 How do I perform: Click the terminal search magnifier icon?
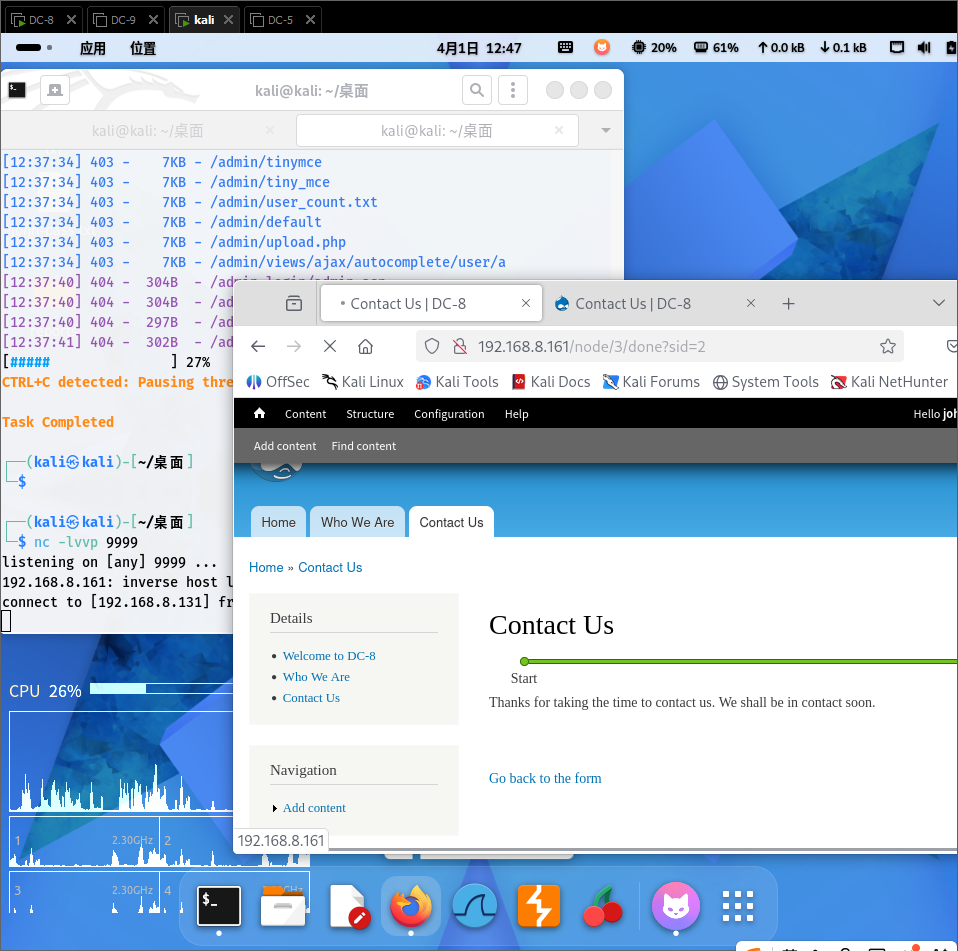tap(477, 90)
